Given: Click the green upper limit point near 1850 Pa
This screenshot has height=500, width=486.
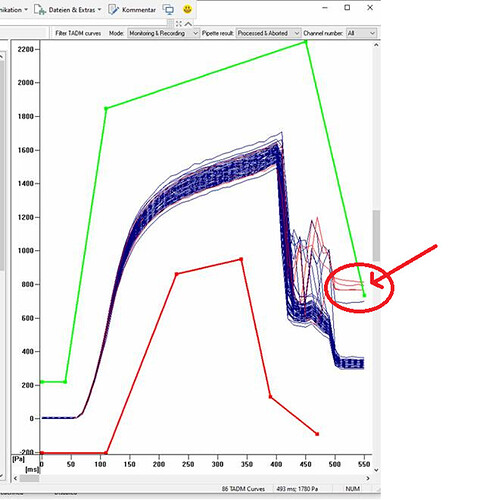Looking at the screenshot, I should tap(106, 108).
